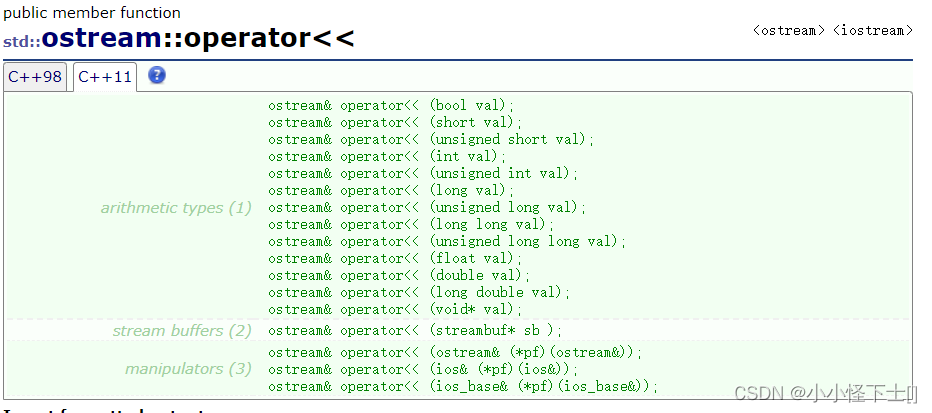Click the '(short val)' overload line
Screen dimensions: 932x413
395,123
